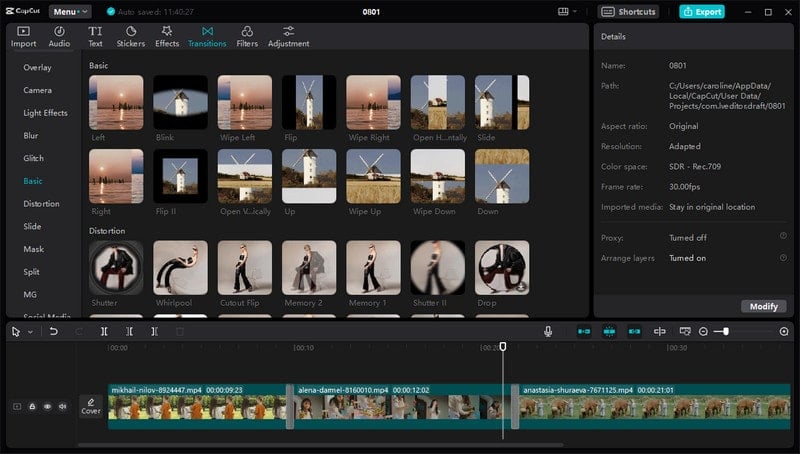Choose the Drop transition thumbnail

point(502,268)
